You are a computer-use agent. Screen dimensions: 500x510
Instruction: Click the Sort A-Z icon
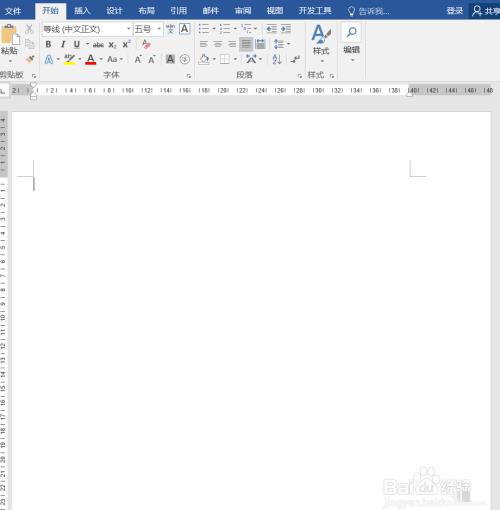(x=277, y=59)
